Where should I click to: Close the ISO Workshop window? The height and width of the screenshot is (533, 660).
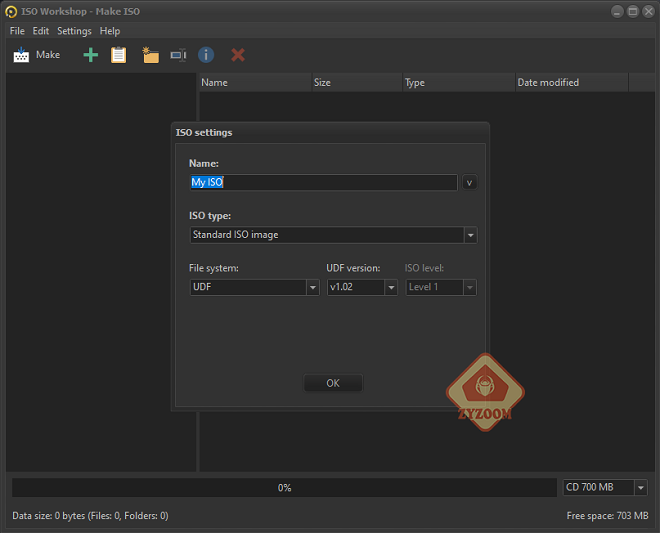click(649, 11)
